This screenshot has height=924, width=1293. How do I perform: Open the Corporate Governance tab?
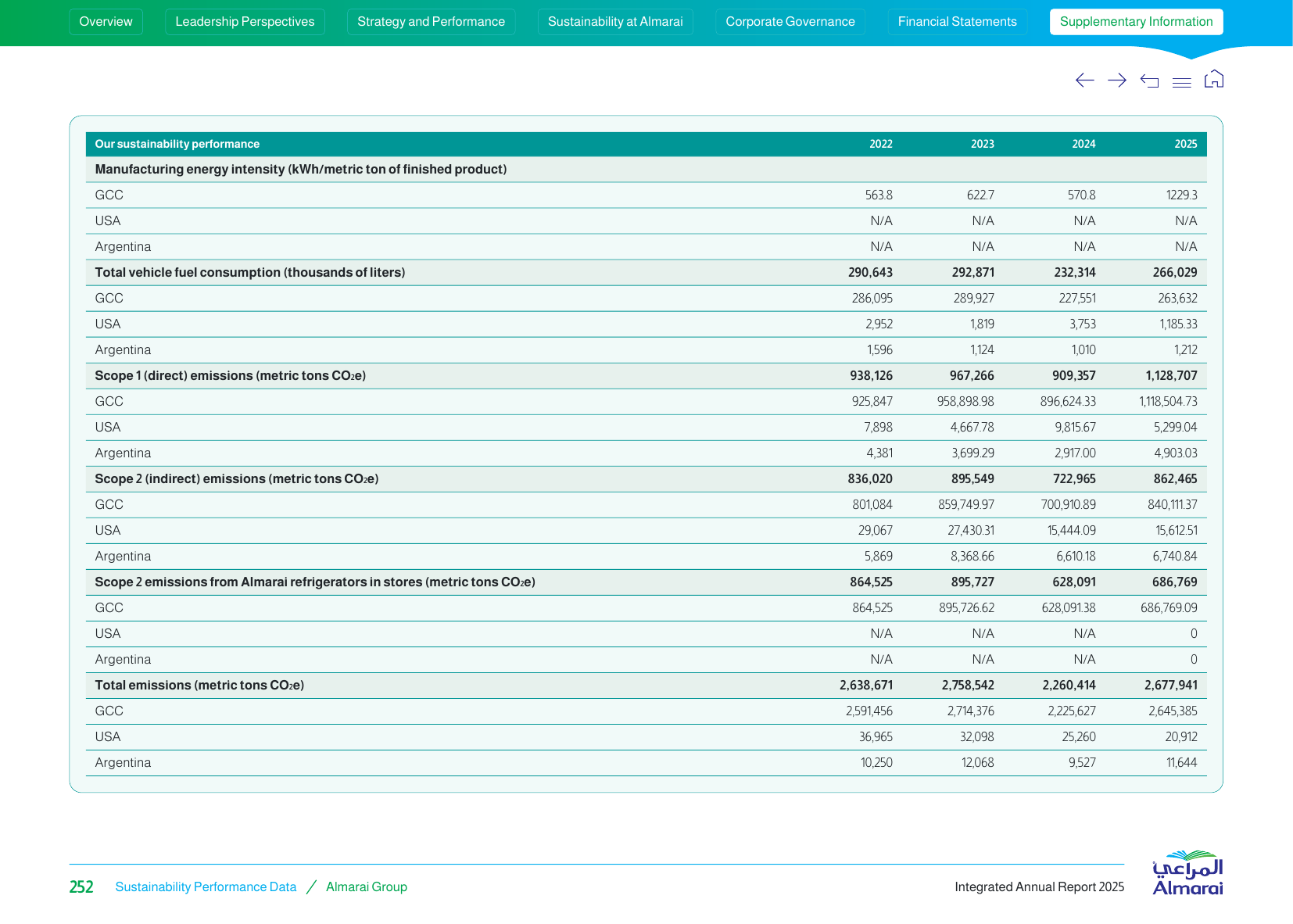(790, 22)
